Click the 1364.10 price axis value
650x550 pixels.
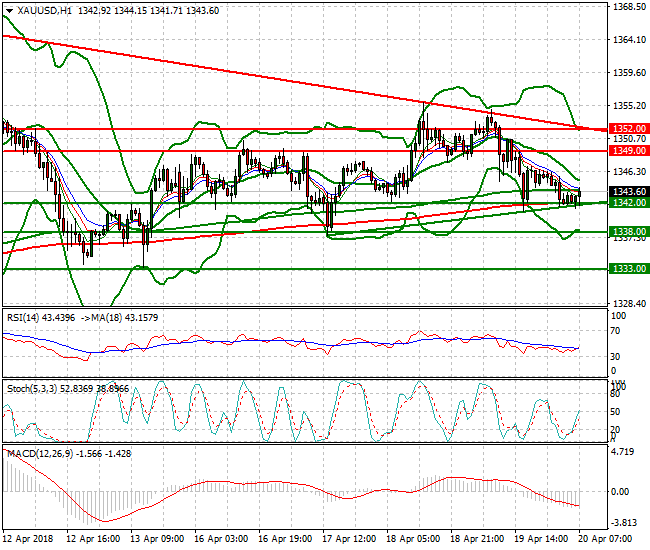point(629,40)
